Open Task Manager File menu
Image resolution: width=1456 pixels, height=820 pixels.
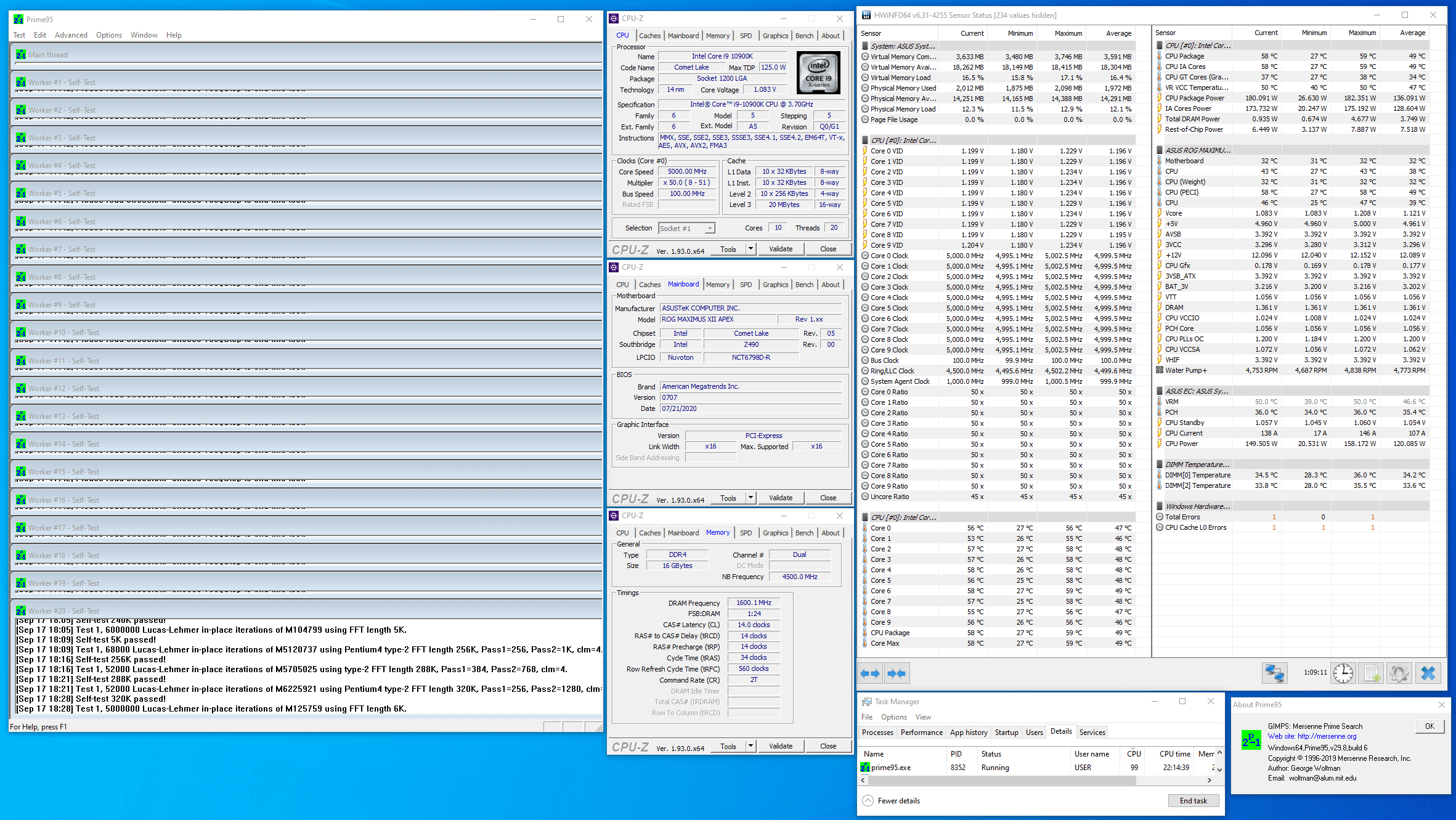pyautogui.click(x=867, y=716)
